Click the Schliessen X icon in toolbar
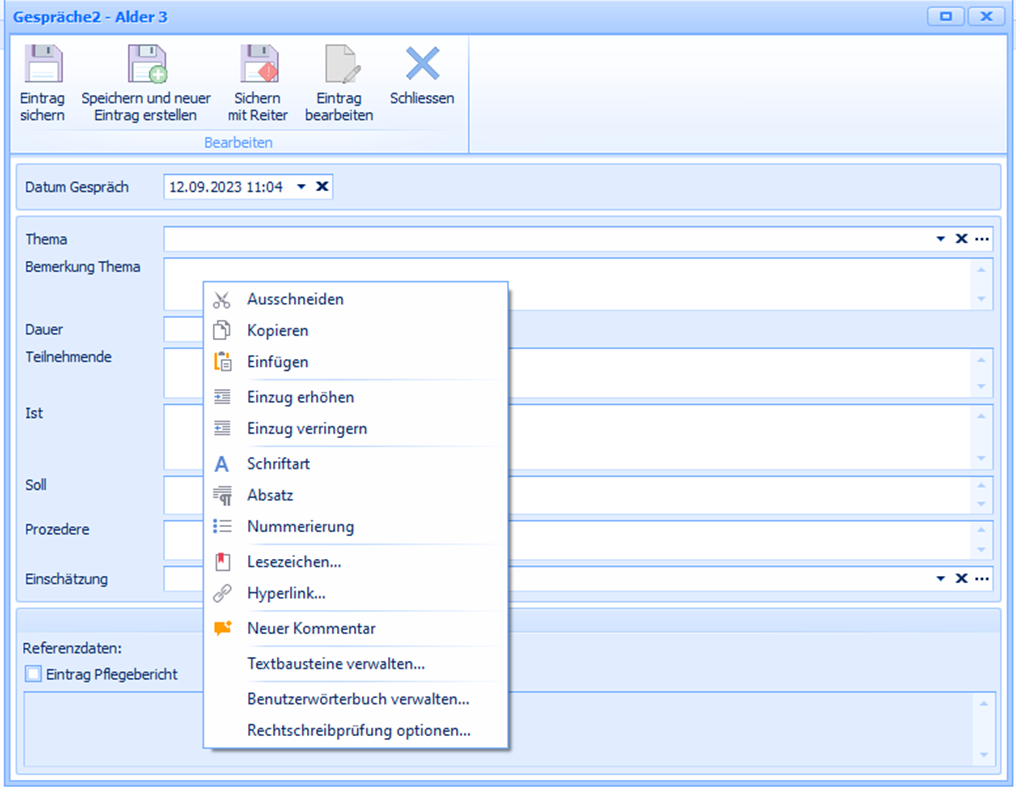Screen dimensions: 1016x788 422,64
